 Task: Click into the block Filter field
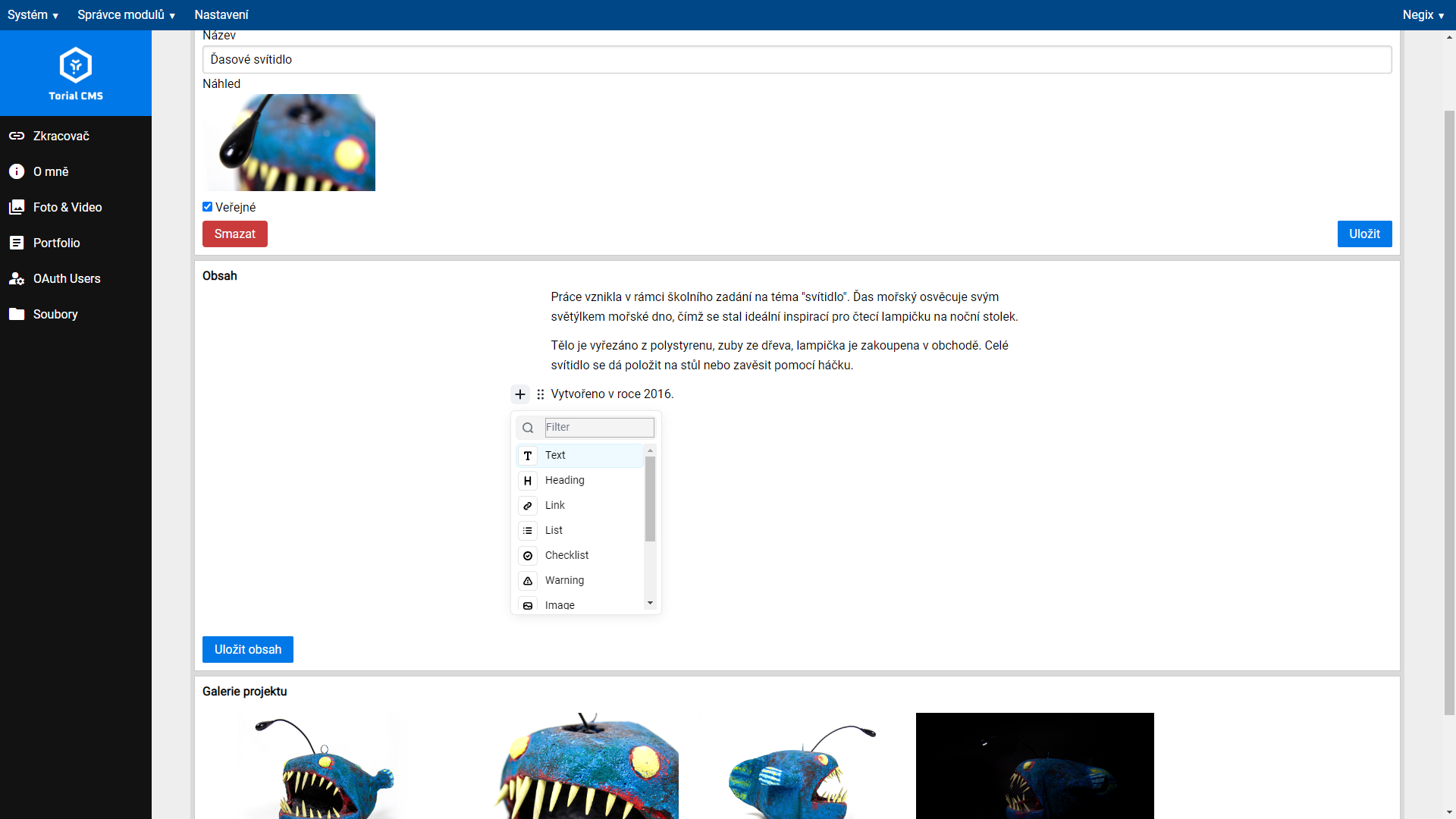click(599, 428)
